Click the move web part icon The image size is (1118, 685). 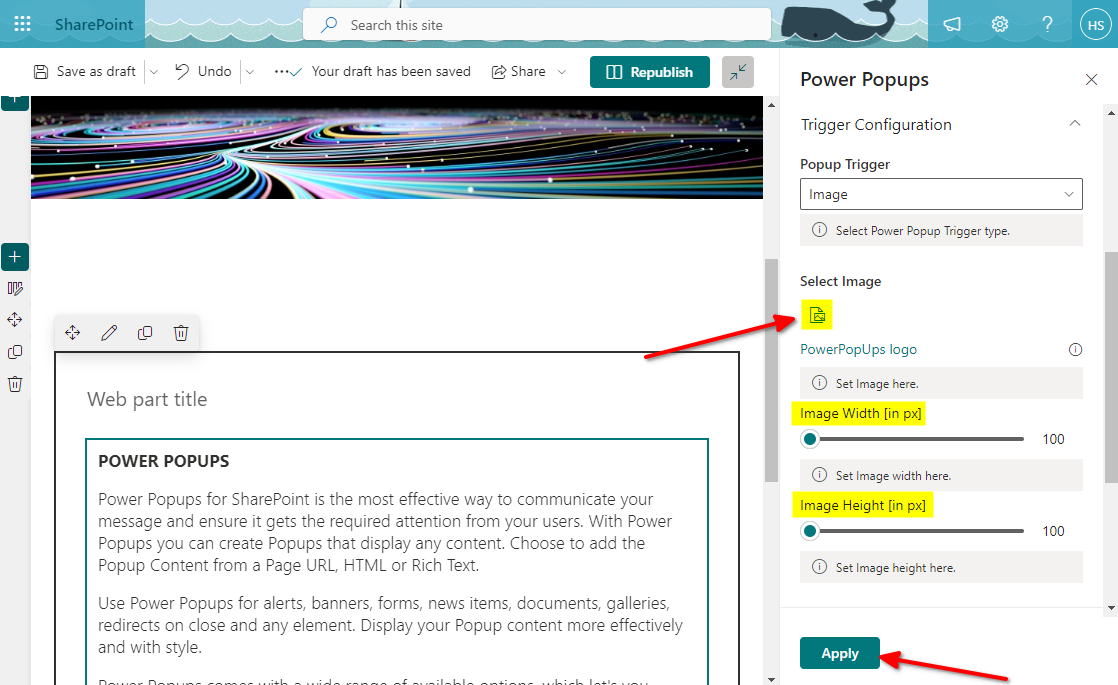tap(73, 332)
